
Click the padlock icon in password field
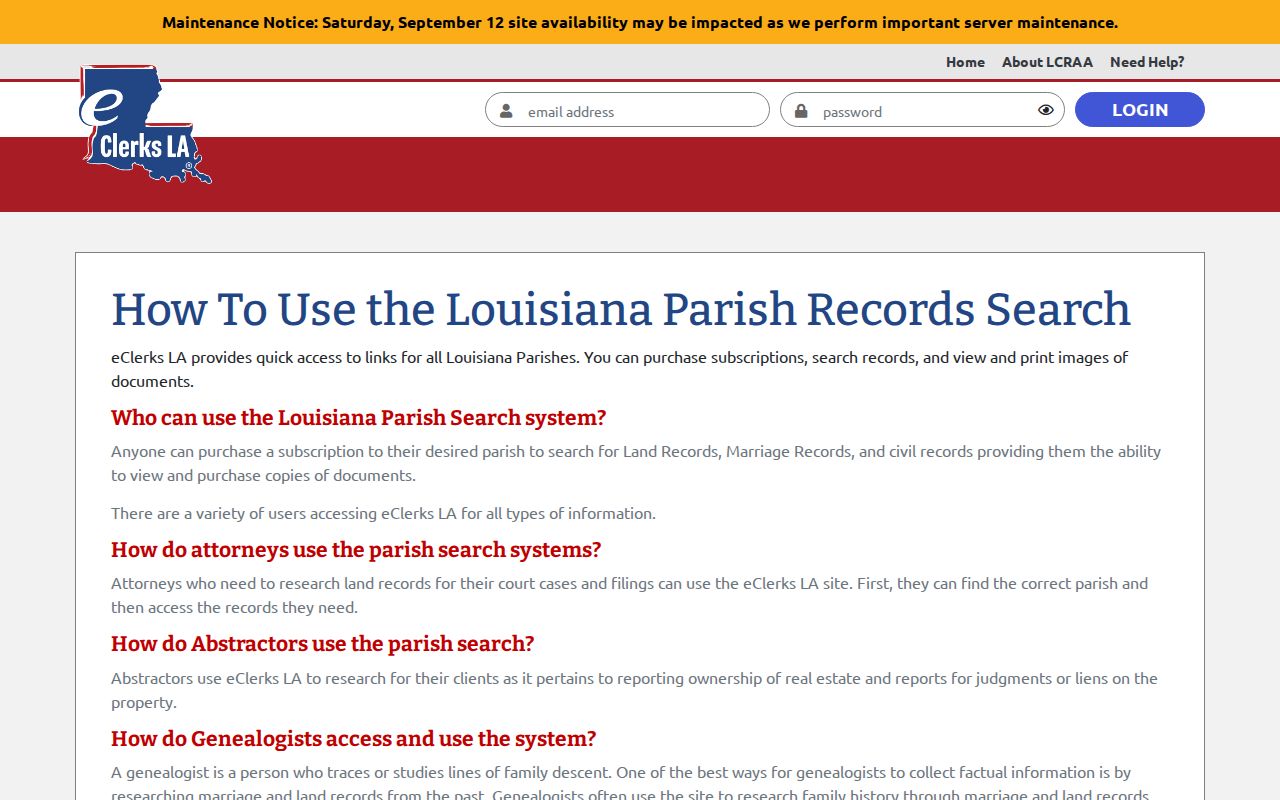pos(801,111)
